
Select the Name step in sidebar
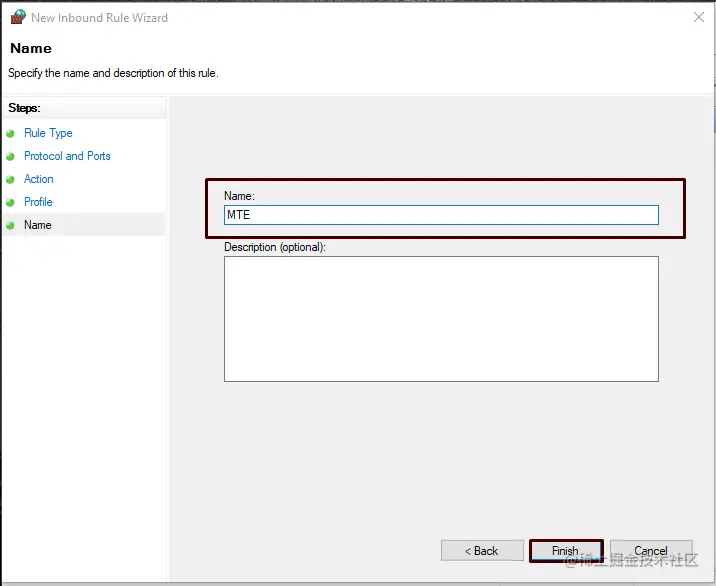click(x=37, y=225)
